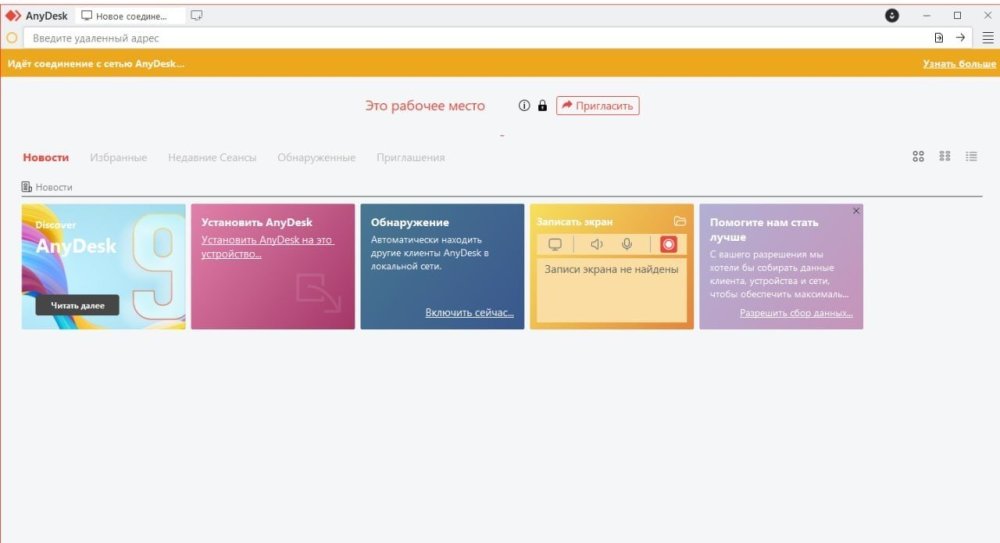Click the Включить сейчас link
The image size is (1000, 543).
469,313
